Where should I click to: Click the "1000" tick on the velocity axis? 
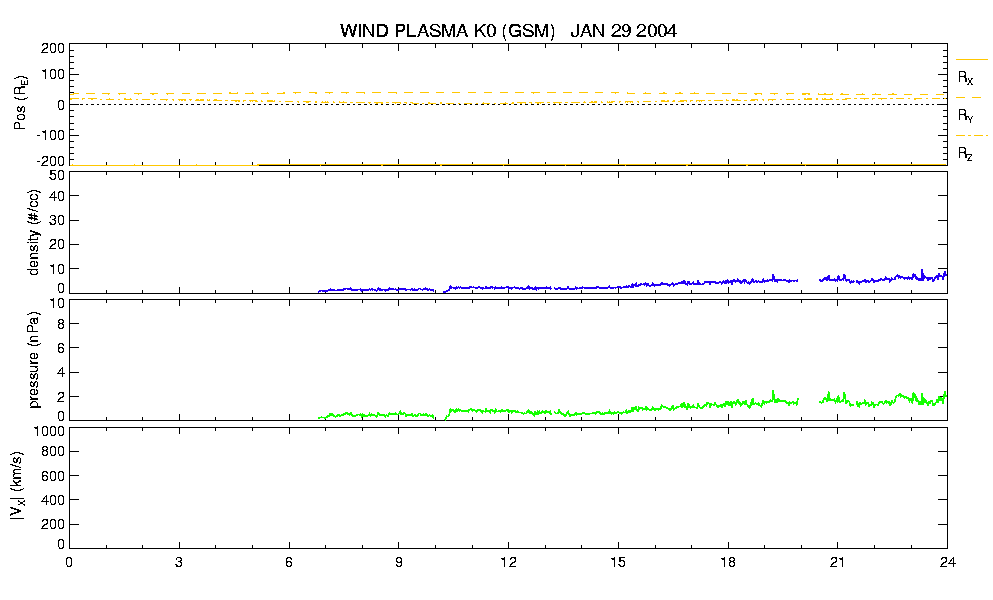click(x=48, y=431)
